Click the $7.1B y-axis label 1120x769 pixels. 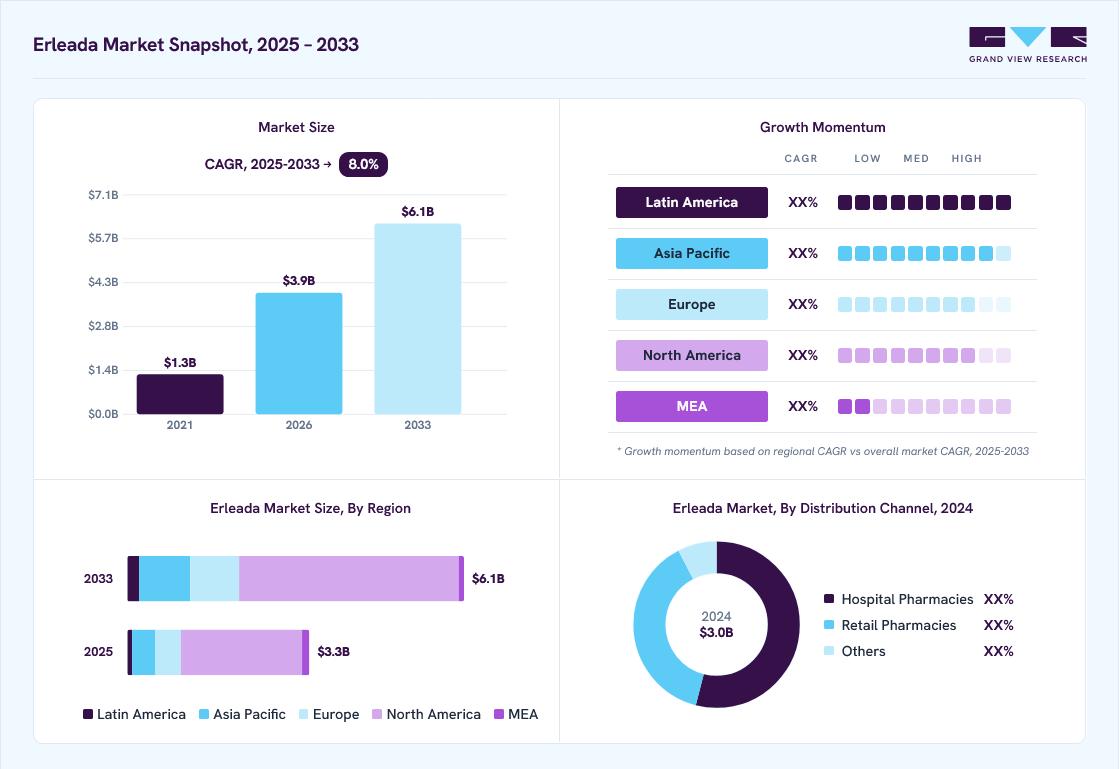103,195
